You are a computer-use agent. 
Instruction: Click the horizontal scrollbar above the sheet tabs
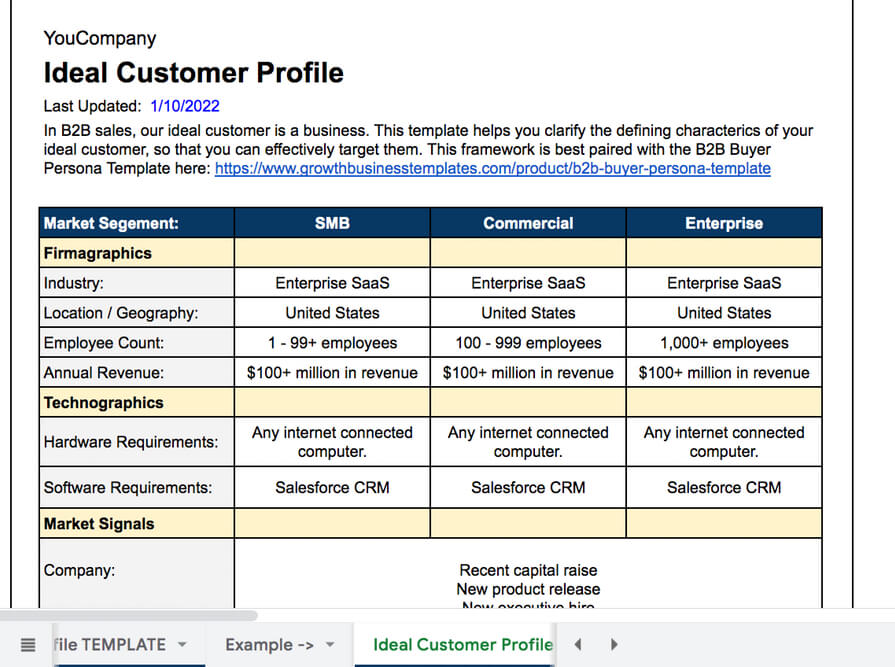(x=128, y=615)
